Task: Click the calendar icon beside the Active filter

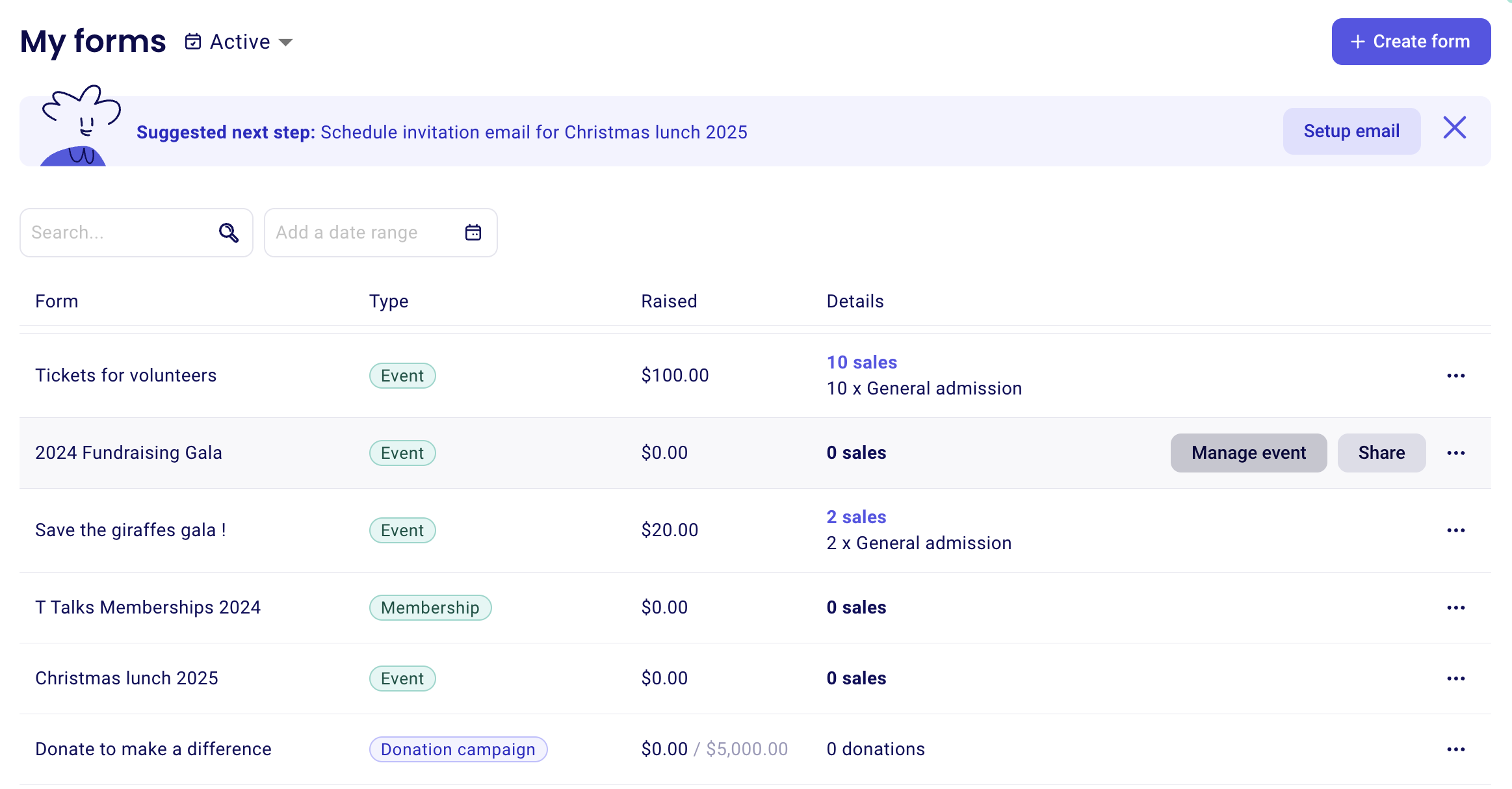Action: (x=193, y=40)
